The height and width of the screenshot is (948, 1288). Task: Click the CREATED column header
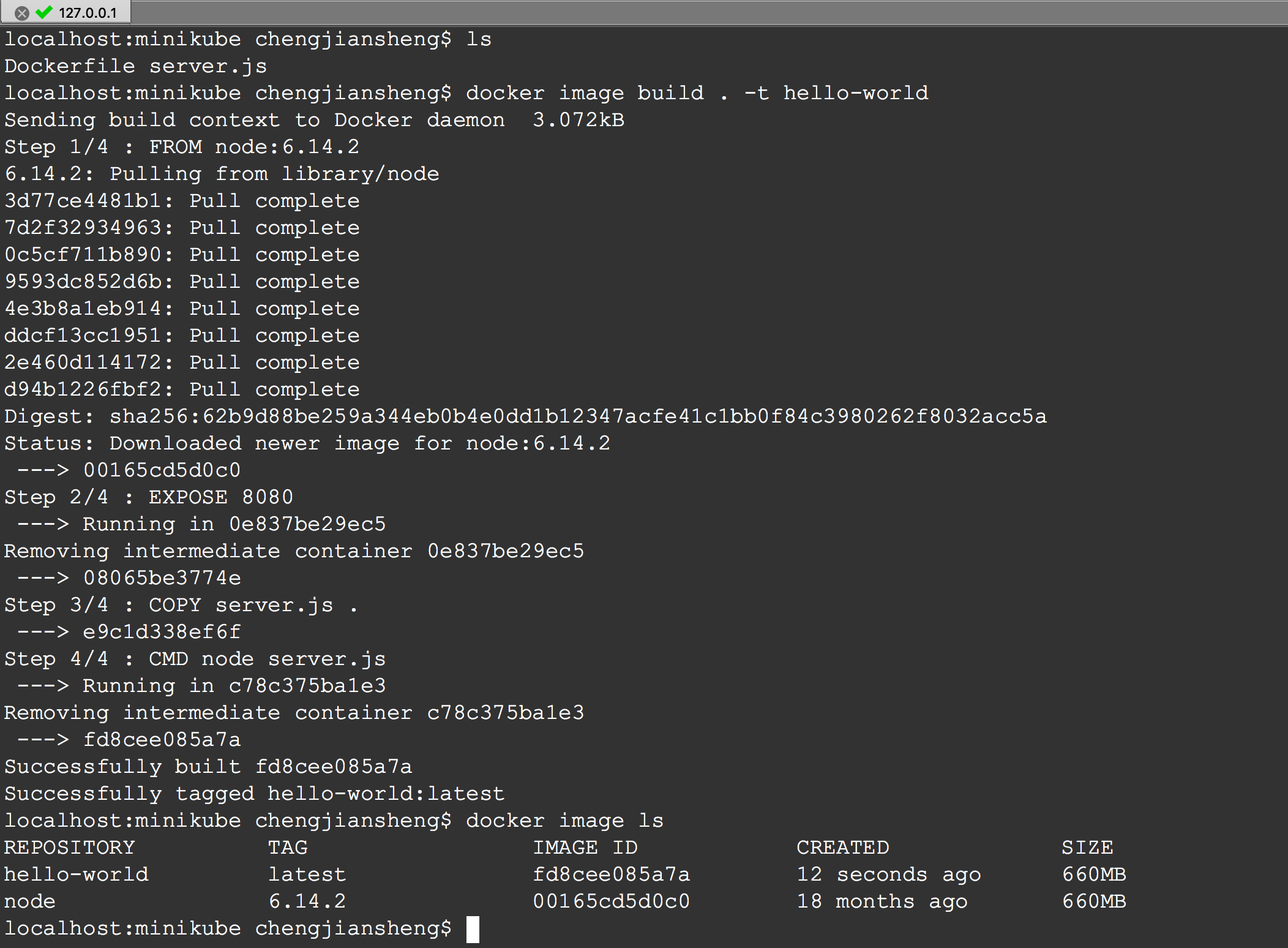(842, 848)
